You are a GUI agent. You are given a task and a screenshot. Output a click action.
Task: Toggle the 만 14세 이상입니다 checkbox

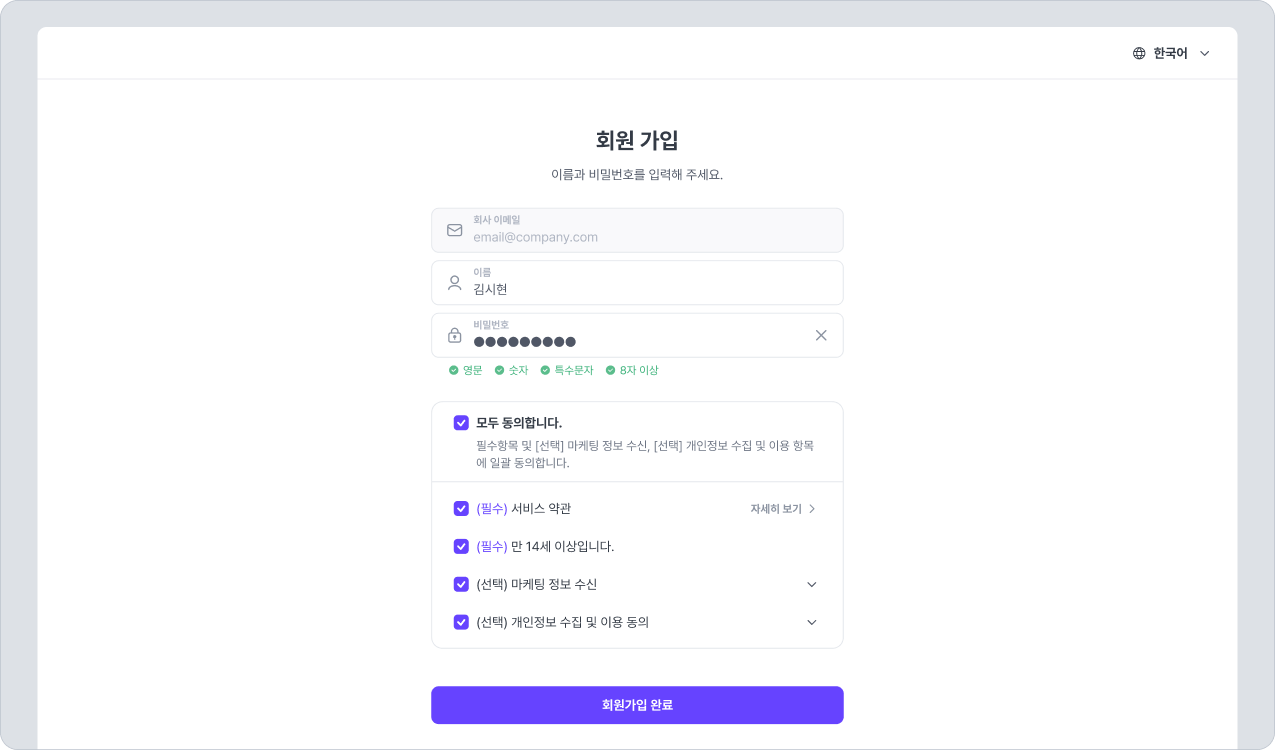(x=461, y=547)
